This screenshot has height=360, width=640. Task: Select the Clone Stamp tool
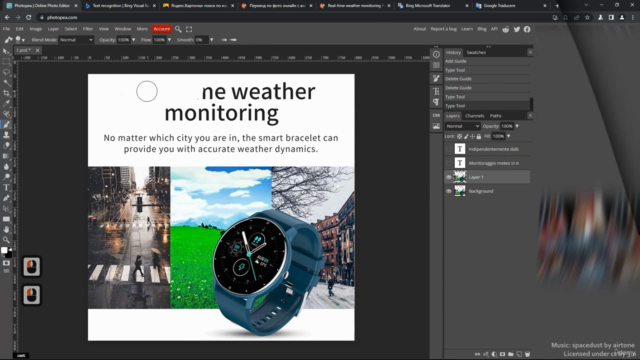click(x=6, y=135)
